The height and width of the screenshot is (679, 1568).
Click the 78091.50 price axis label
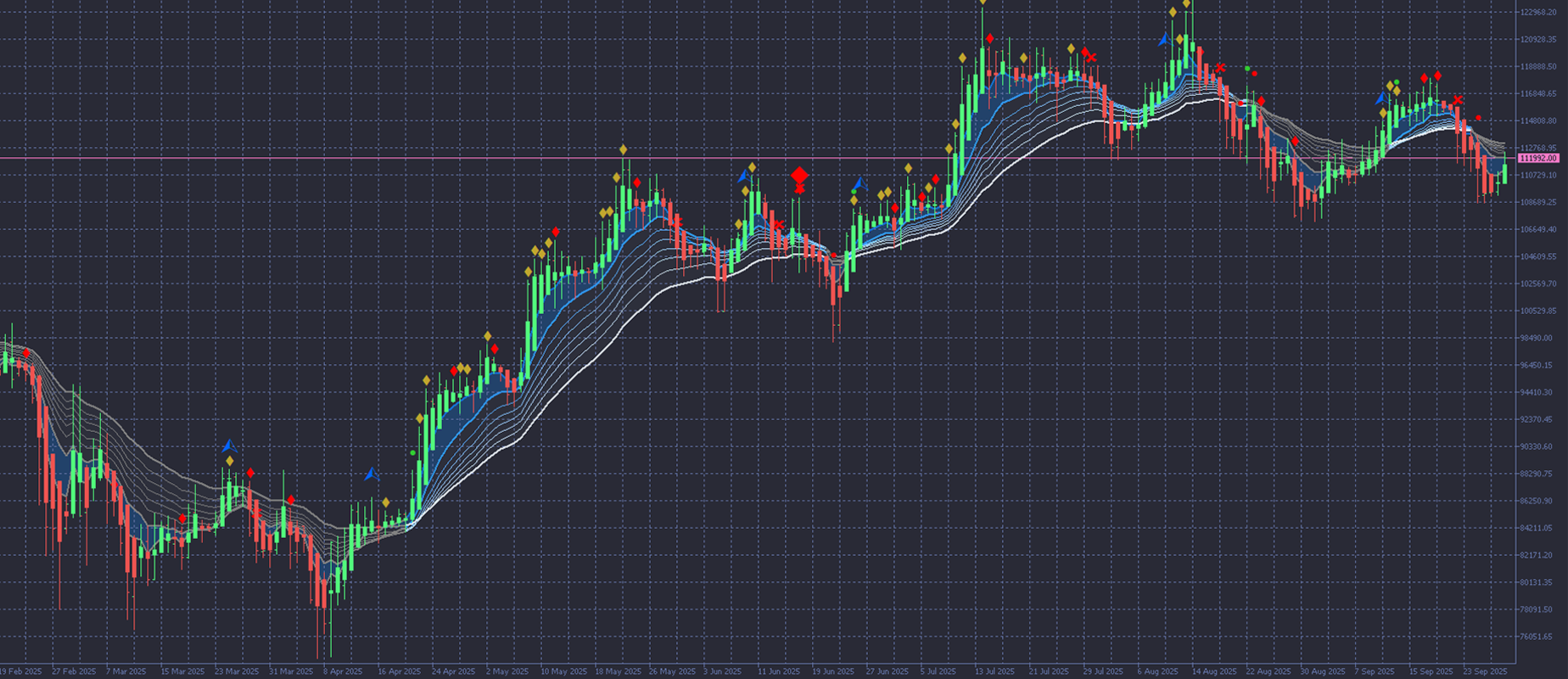[1537, 609]
